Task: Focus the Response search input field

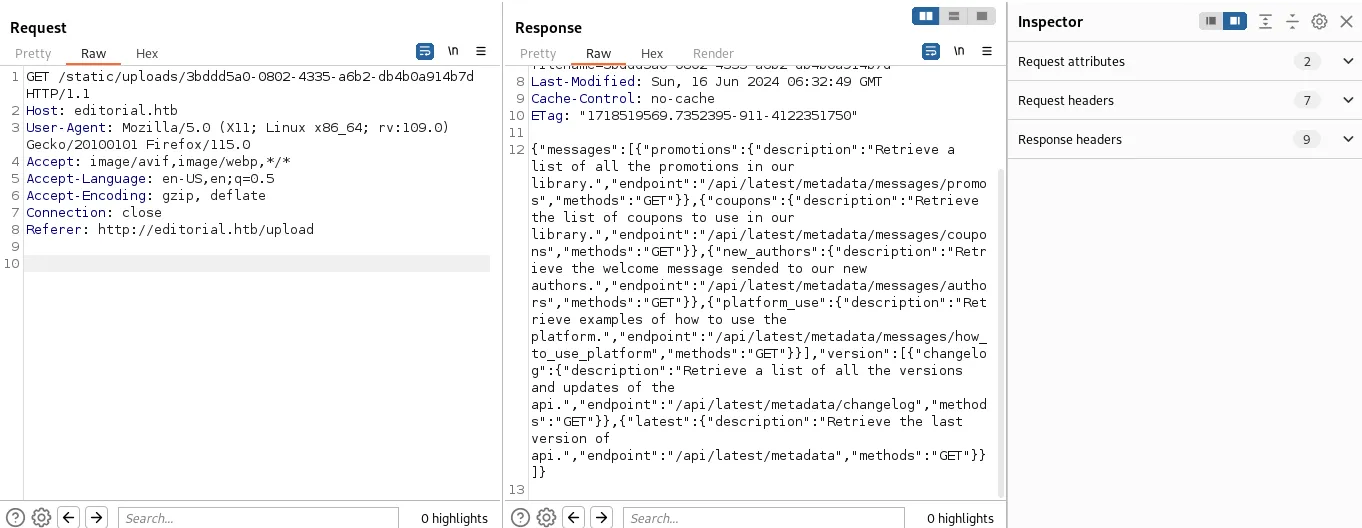Action: pos(764,517)
